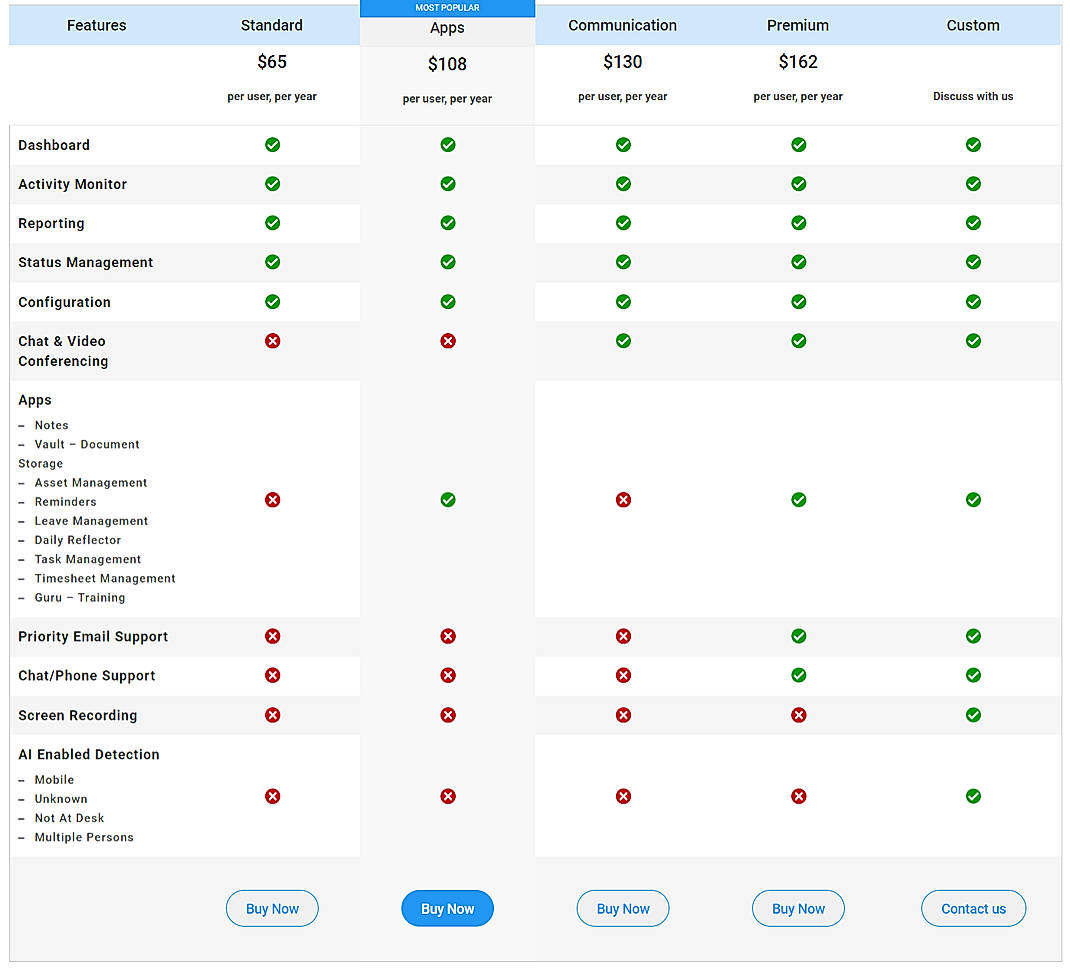Select Buy Now for the Premium plan
The image size is (1070, 974).
(x=798, y=909)
